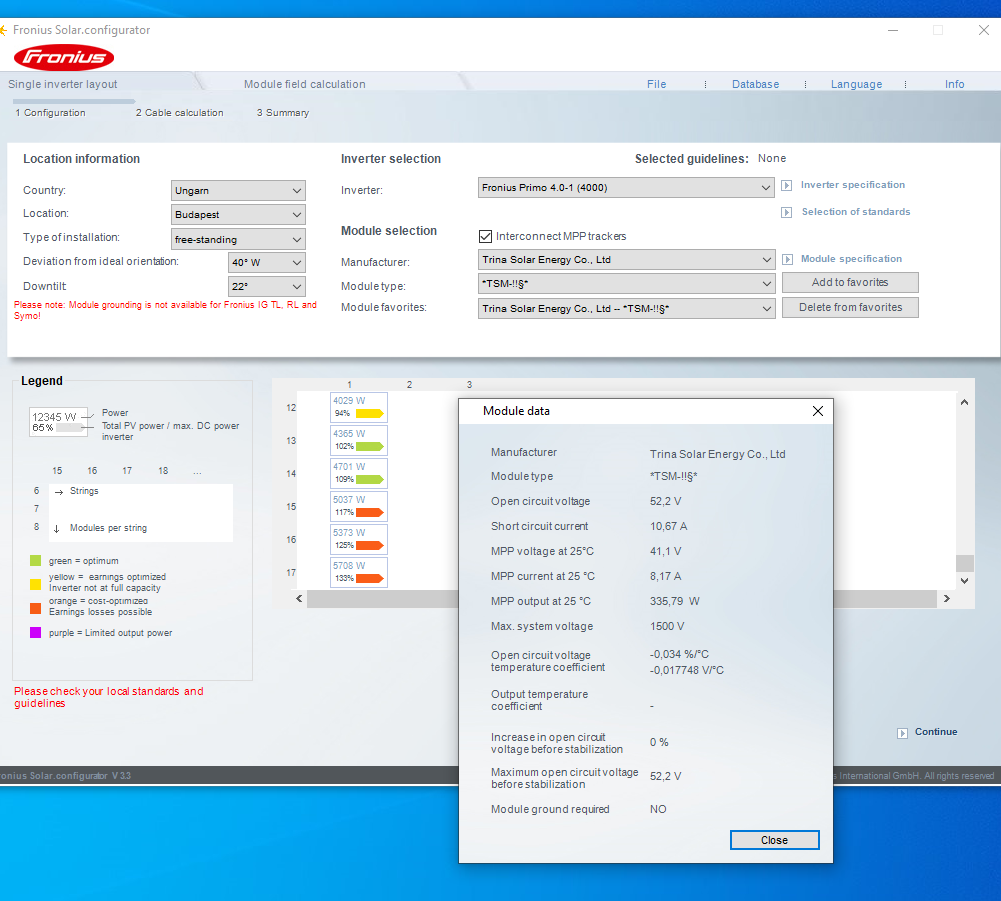Close the Module data dialog with X
Image resolution: width=1001 pixels, height=901 pixels.
coord(817,411)
